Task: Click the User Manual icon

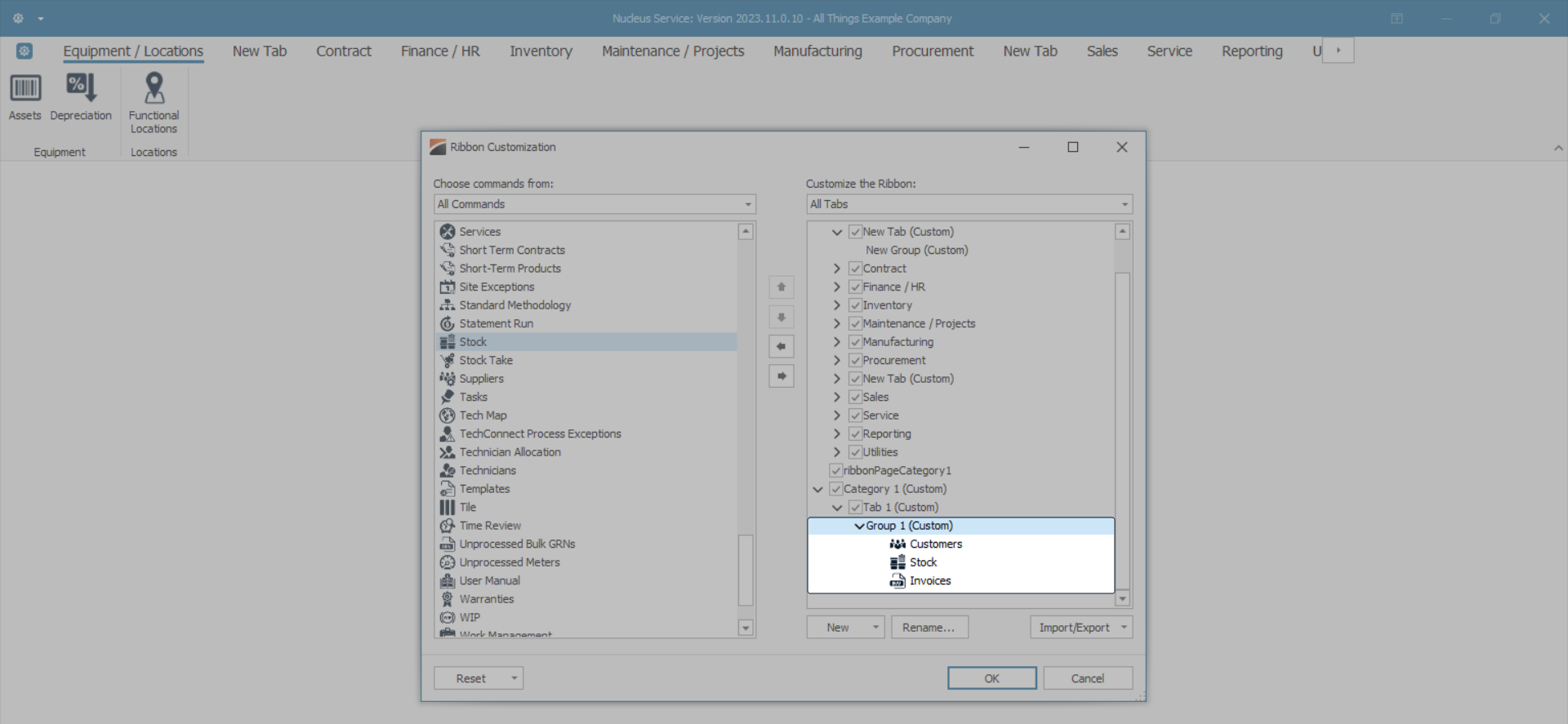Action: tap(448, 580)
